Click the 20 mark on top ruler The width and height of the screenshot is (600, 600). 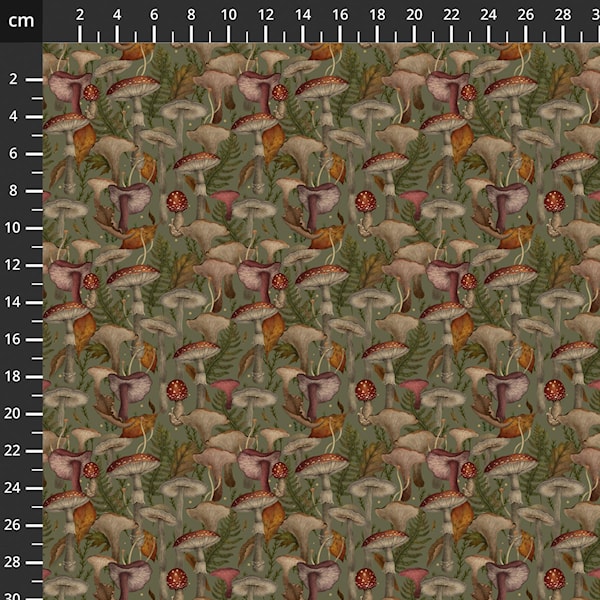[414, 15]
